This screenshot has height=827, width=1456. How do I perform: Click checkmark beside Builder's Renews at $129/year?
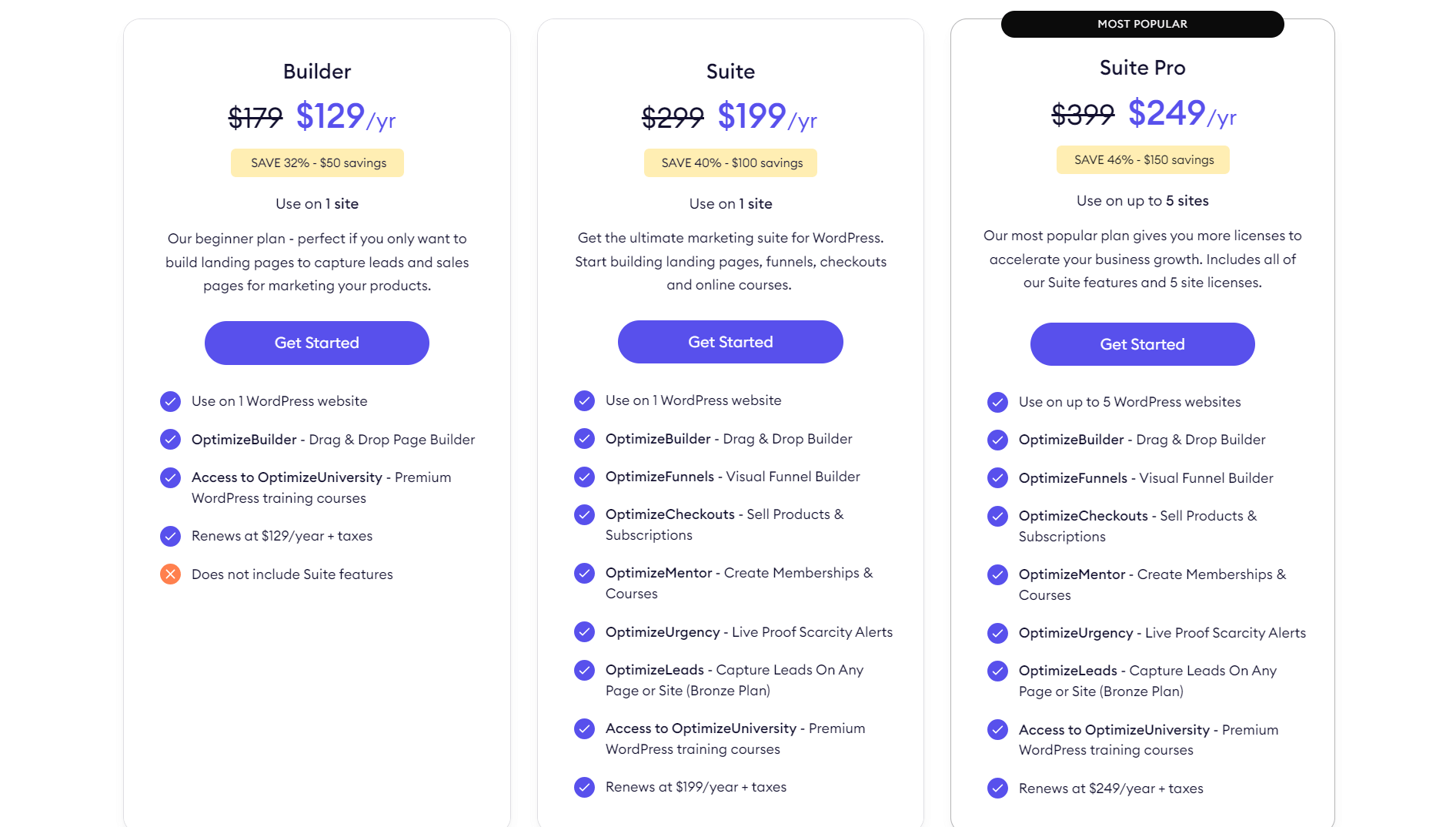click(x=170, y=536)
